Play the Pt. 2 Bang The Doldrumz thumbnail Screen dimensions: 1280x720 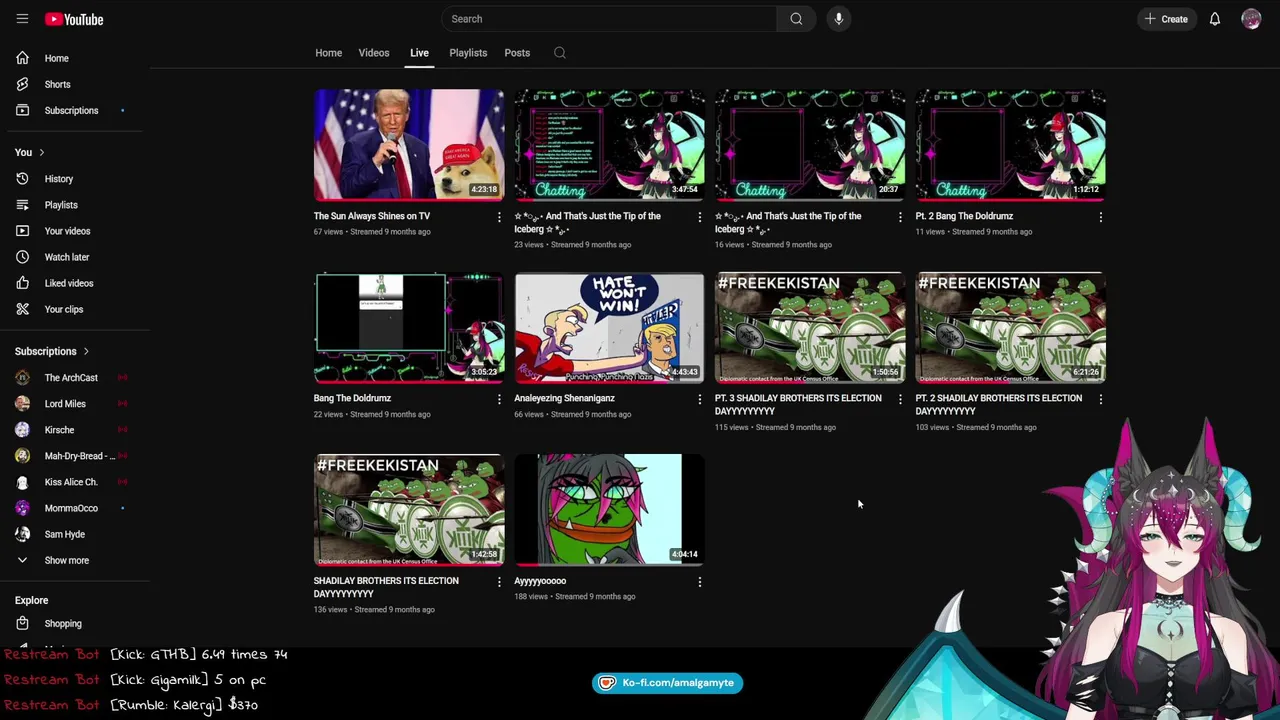click(x=1010, y=145)
